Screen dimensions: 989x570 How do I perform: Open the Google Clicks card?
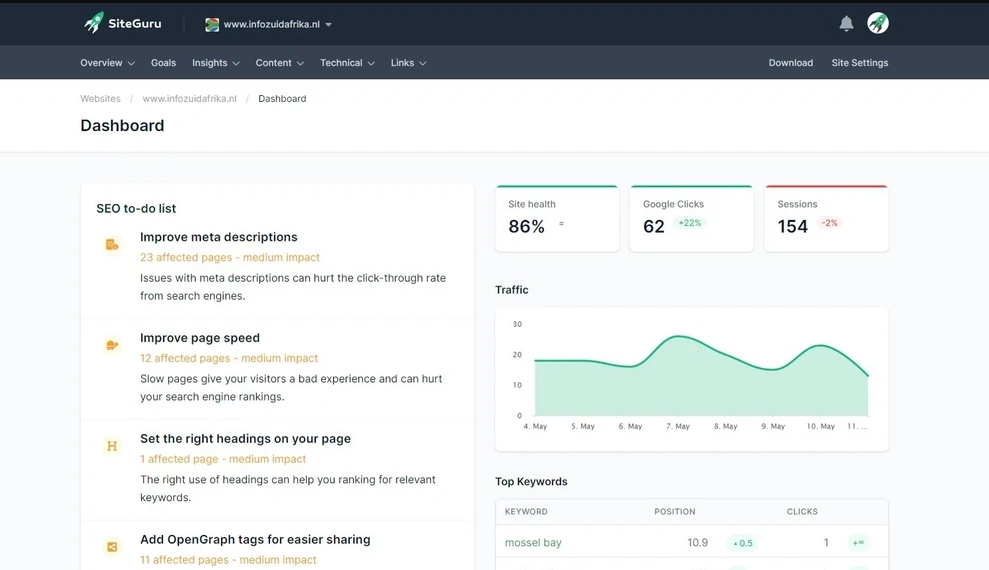click(x=691, y=218)
